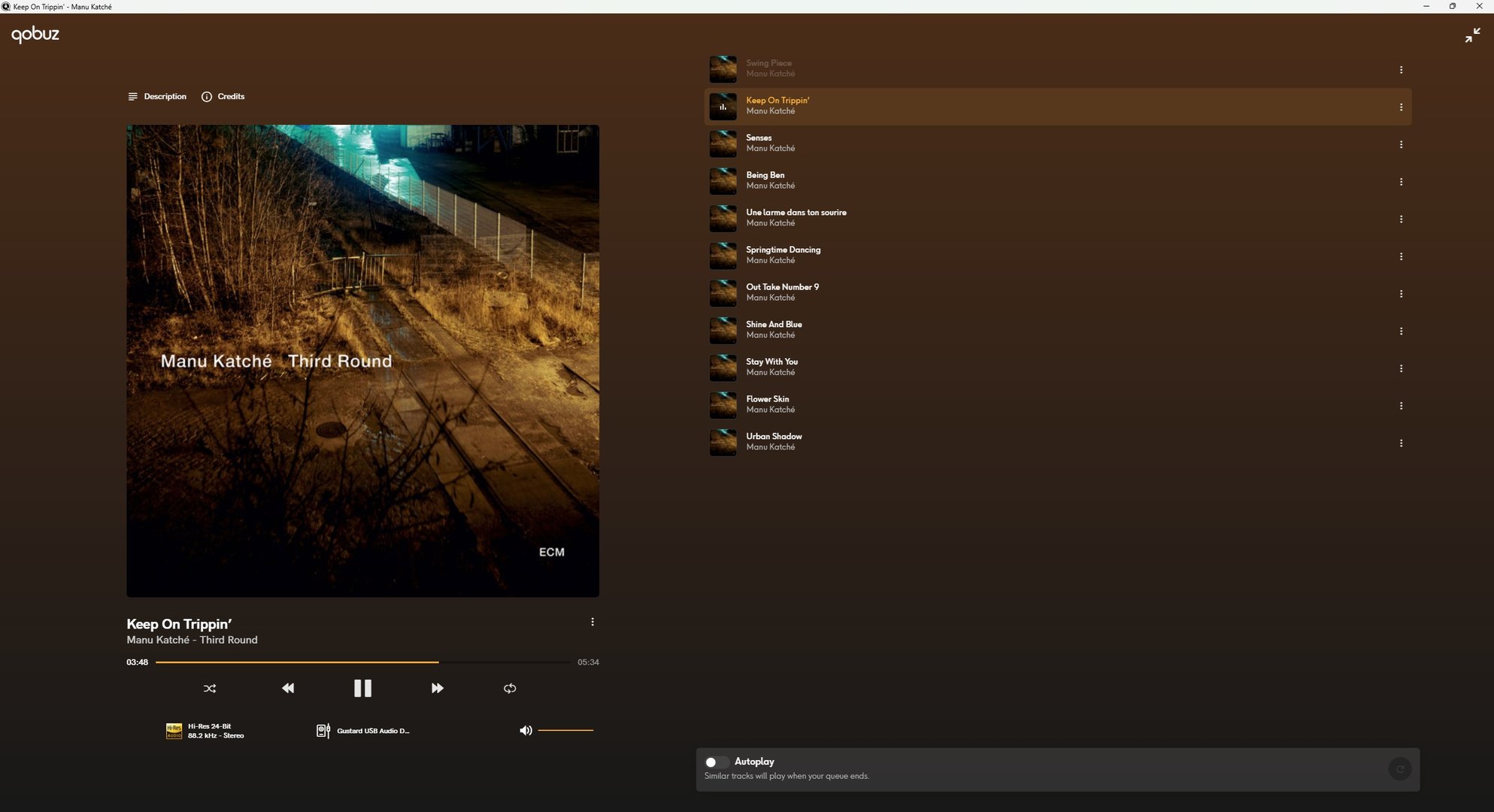Skip to the next track

437,688
